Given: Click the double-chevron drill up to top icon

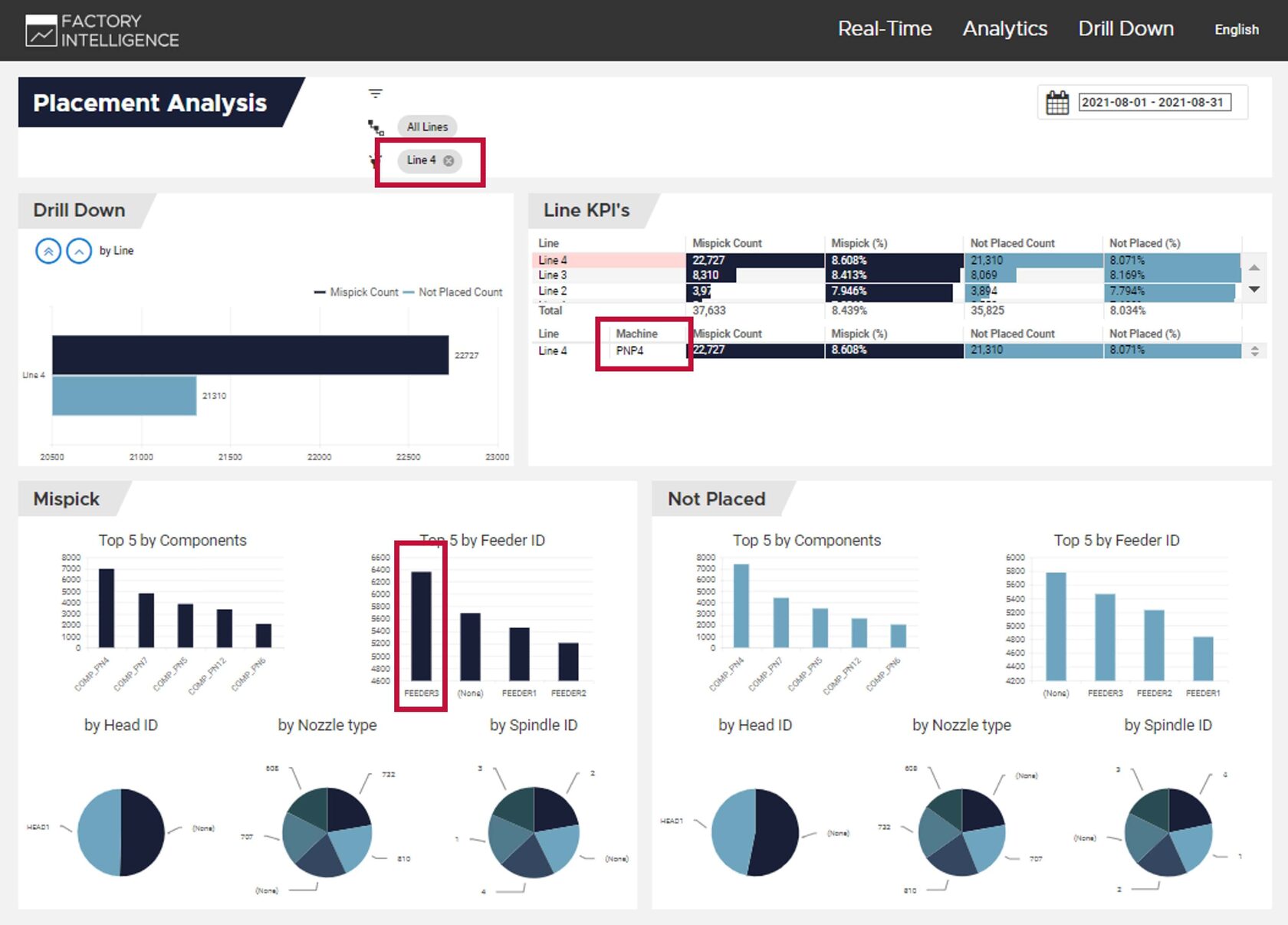Looking at the screenshot, I should click(x=48, y=251).
